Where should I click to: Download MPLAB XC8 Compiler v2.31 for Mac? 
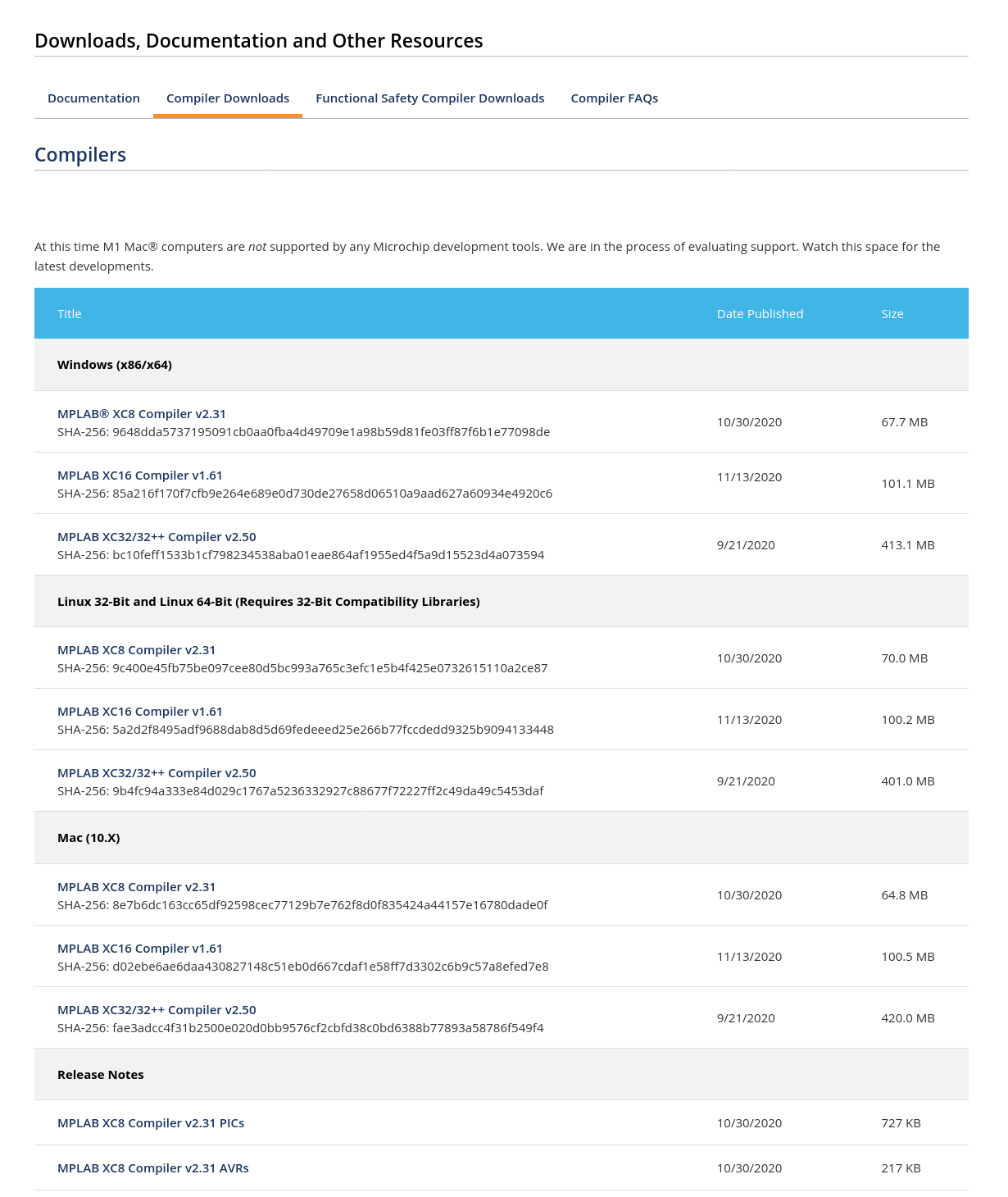click(x=136, y=887)
